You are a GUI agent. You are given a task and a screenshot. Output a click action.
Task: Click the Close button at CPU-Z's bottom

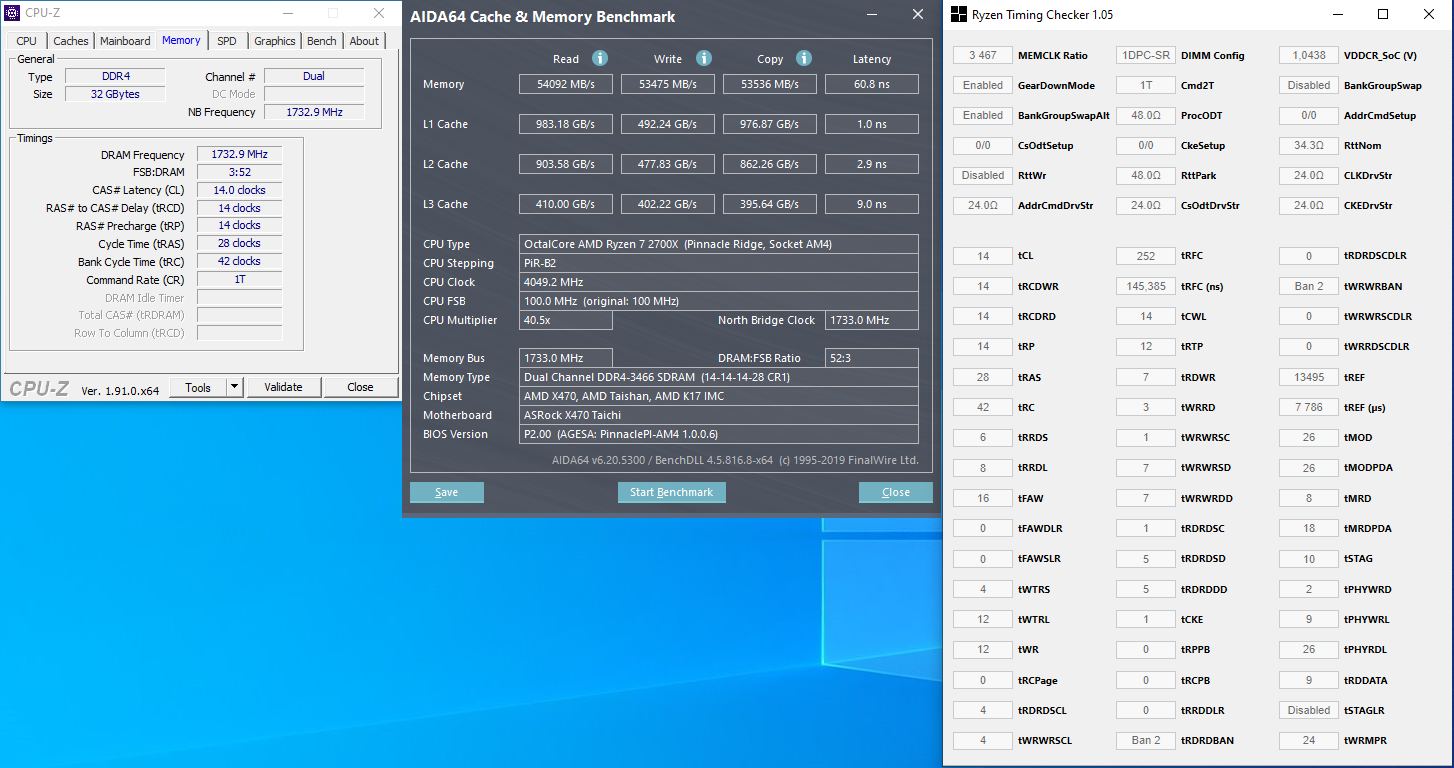coord(360,387)
